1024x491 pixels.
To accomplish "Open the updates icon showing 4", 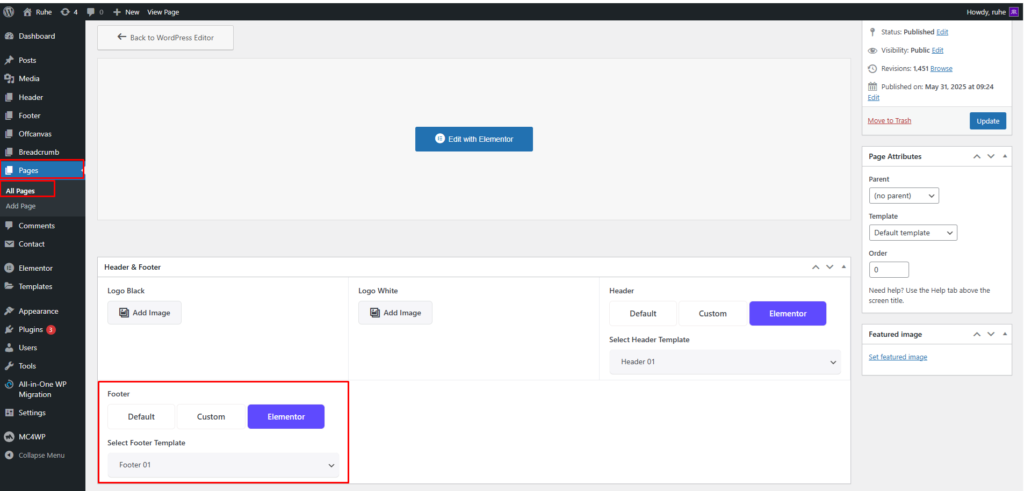I will (66, 12).
